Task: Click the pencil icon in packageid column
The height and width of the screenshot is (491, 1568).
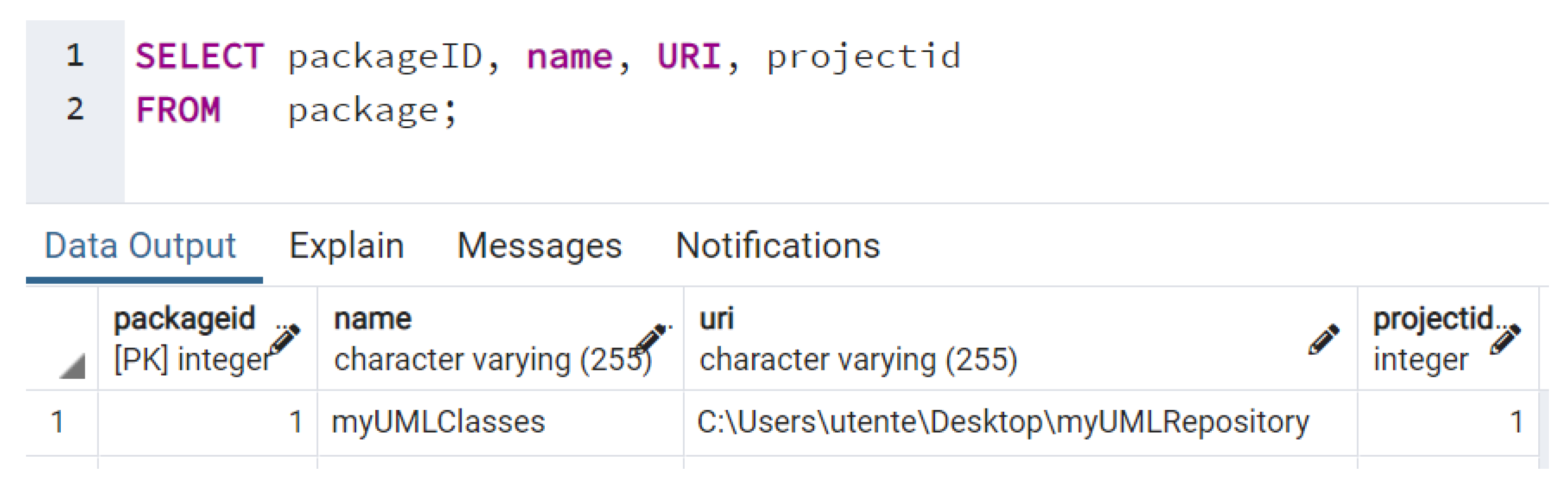Action: point(285,339)
